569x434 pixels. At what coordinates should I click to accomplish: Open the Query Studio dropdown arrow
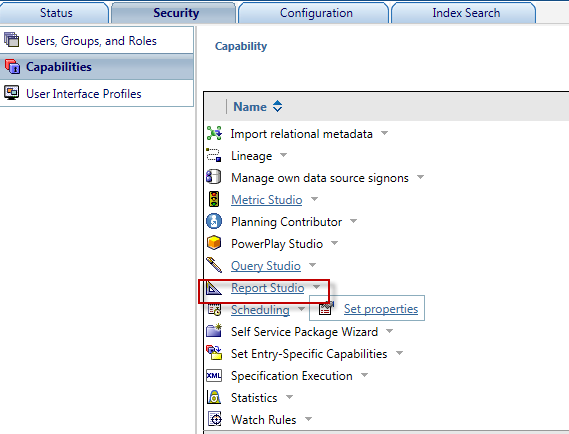[x=312, y=265]
